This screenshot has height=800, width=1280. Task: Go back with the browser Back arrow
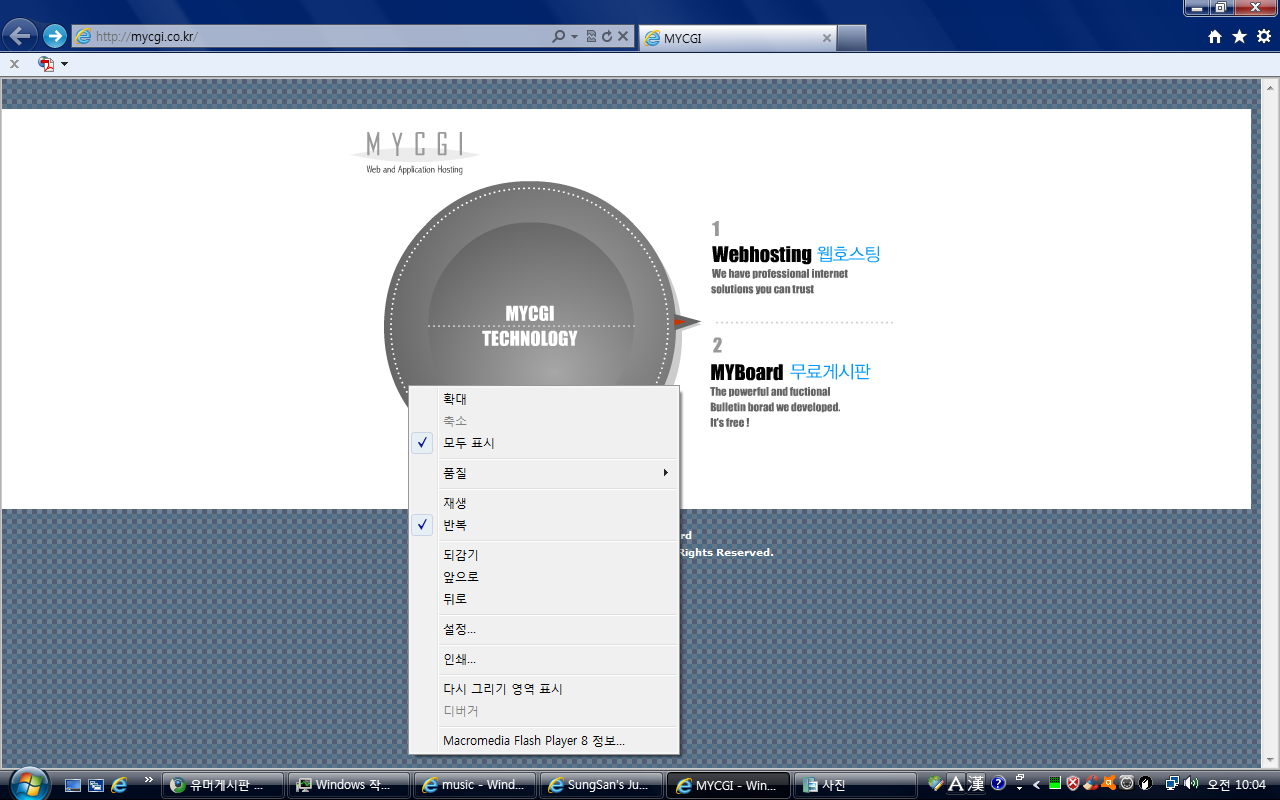[20, 36]
